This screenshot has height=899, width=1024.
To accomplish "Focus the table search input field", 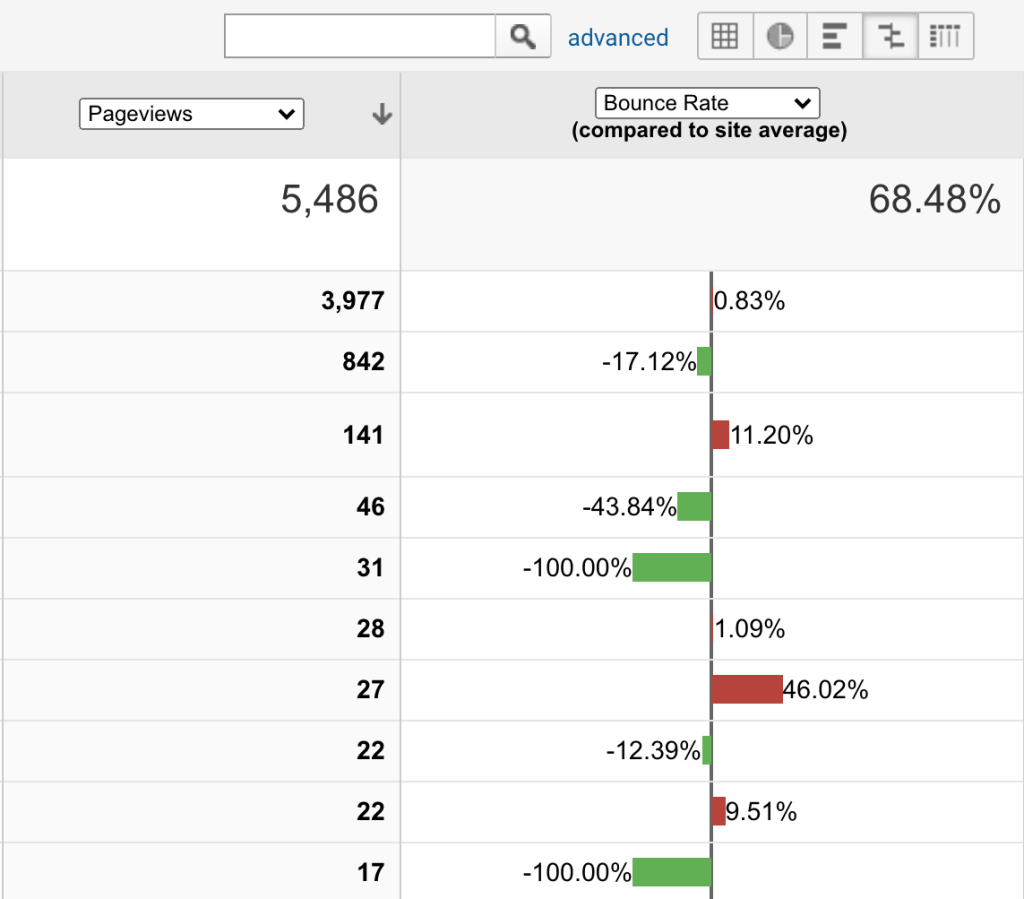I will pos(360,37).
